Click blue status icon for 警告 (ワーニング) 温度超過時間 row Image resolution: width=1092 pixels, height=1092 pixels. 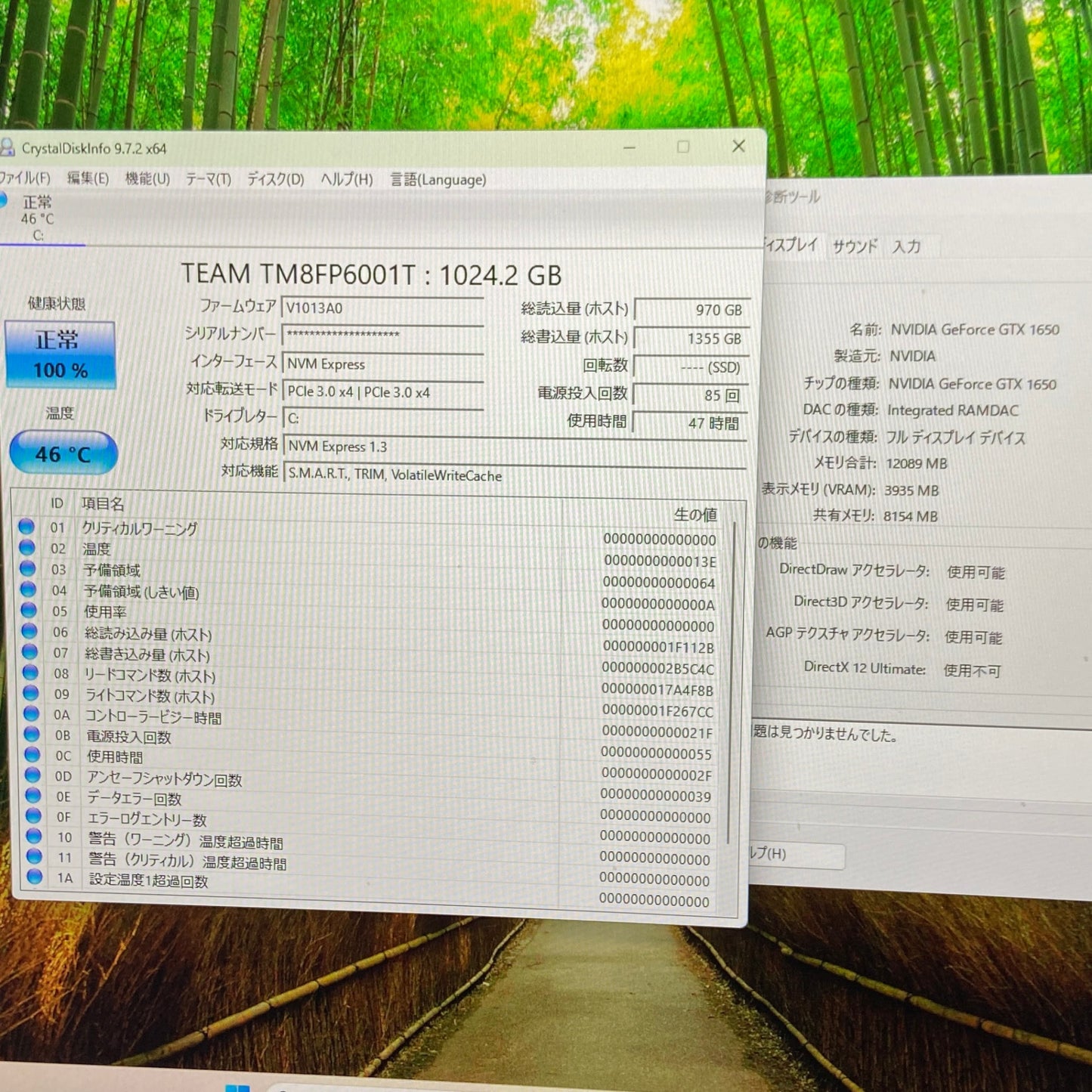(34, 836)
